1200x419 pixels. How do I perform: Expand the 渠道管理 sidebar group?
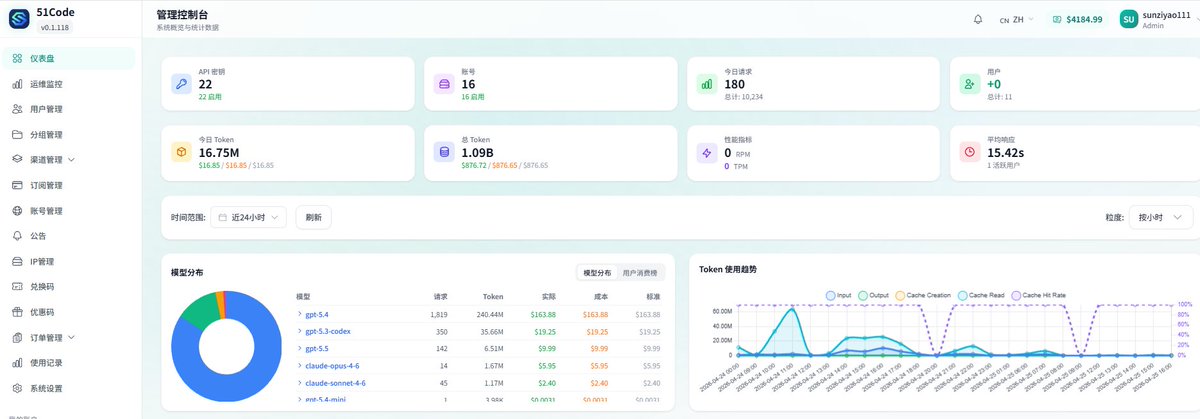(70, 160)
